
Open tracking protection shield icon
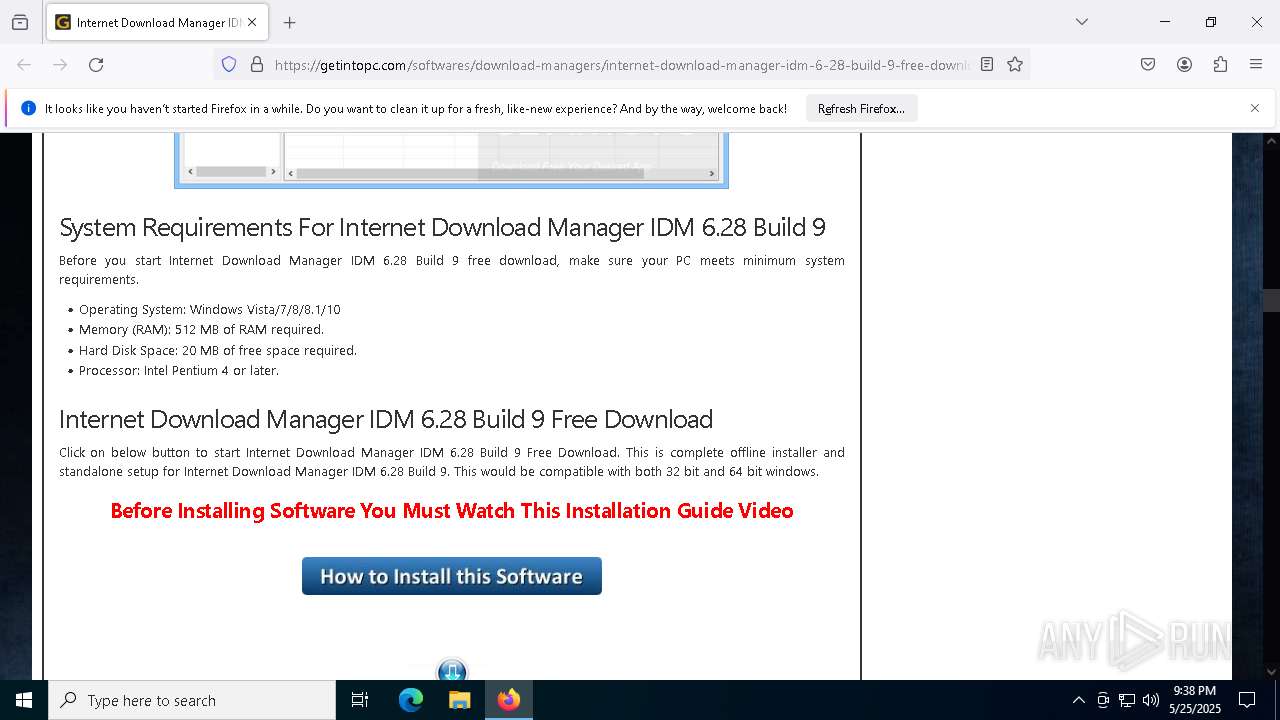(229, 65)
